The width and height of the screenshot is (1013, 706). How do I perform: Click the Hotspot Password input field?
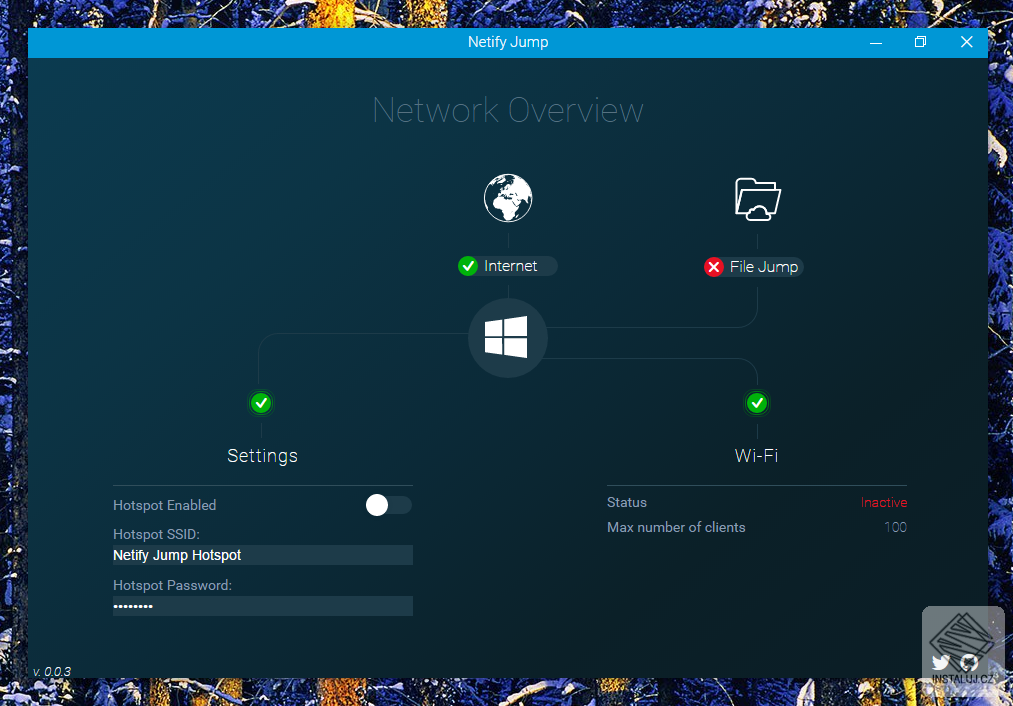263,606
